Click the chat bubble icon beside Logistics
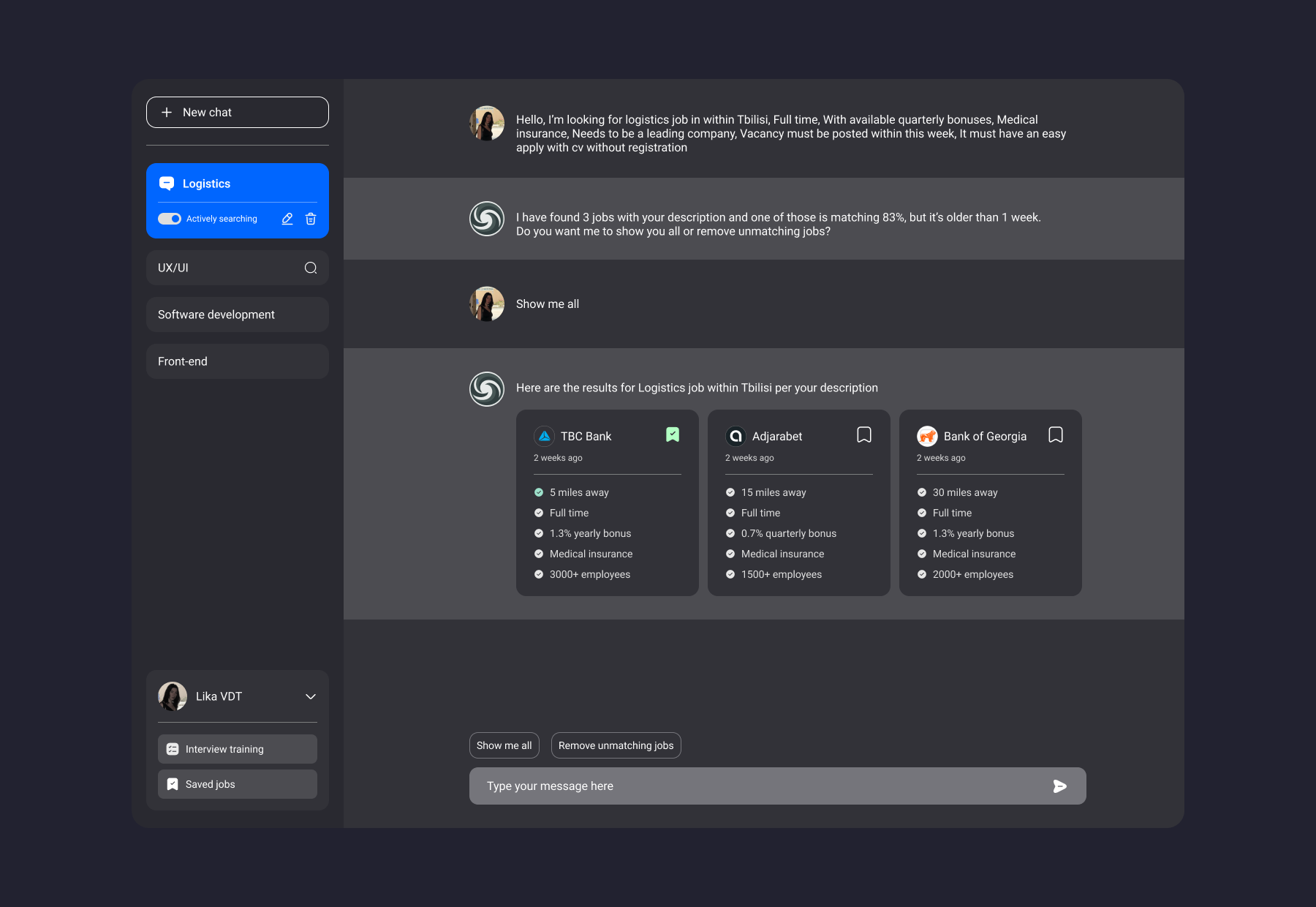 167,184
